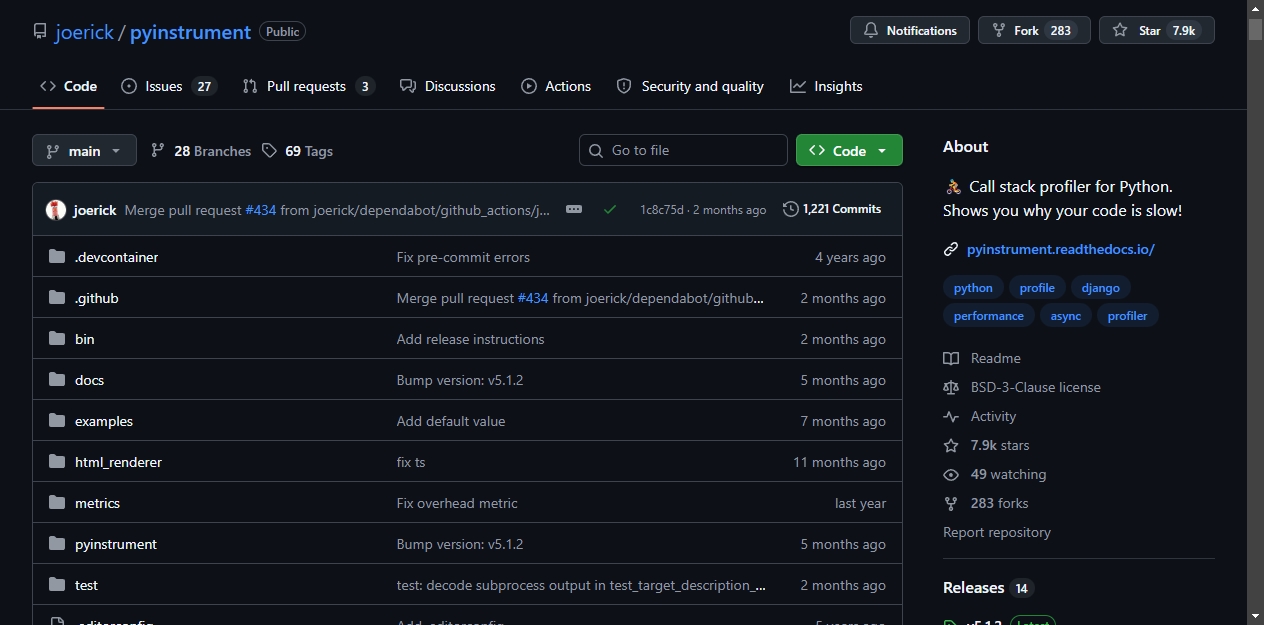Click the .devcontainer folder icon
Screen dimensions: 1264x625
point(57,257)
